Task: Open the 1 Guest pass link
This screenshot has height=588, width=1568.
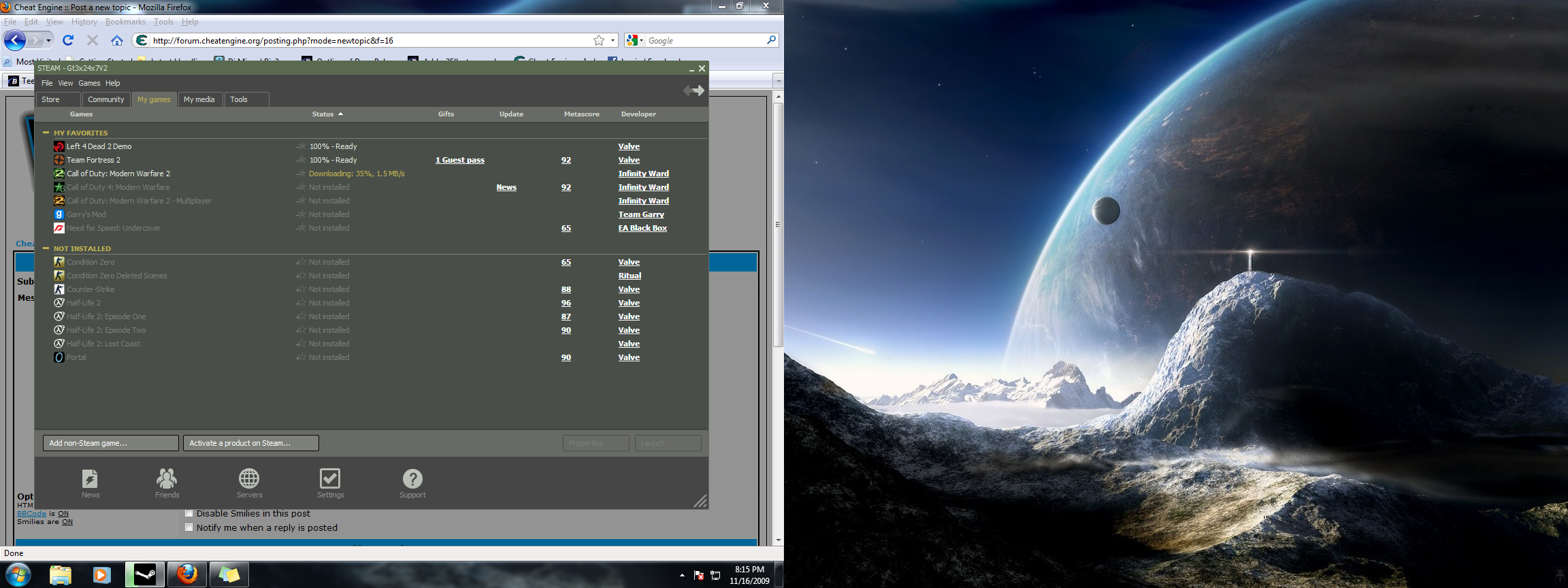Action: (460, 160)
